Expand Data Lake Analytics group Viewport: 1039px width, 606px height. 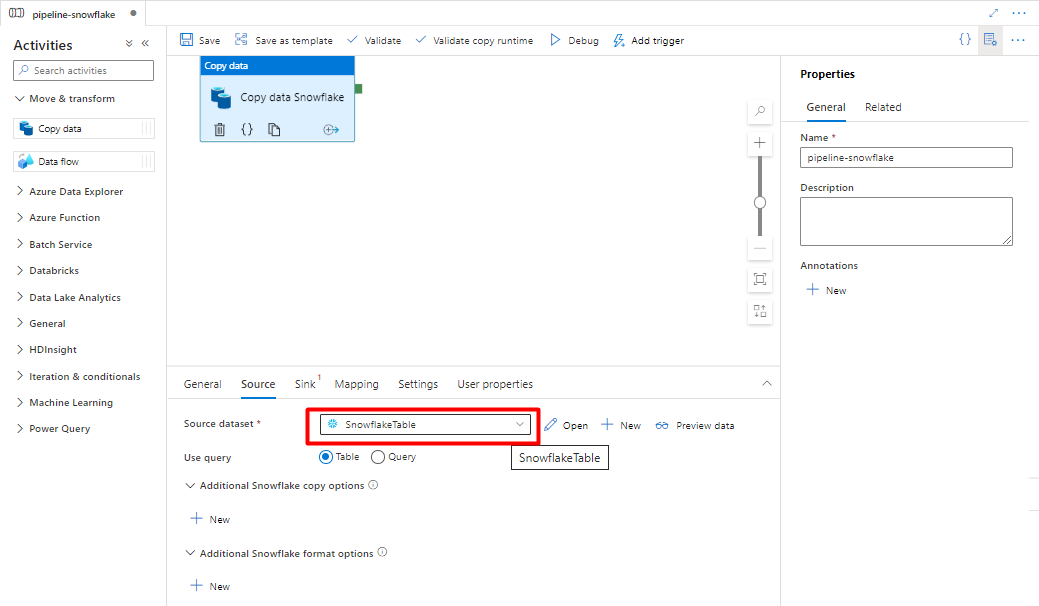[x=68, y=297]
